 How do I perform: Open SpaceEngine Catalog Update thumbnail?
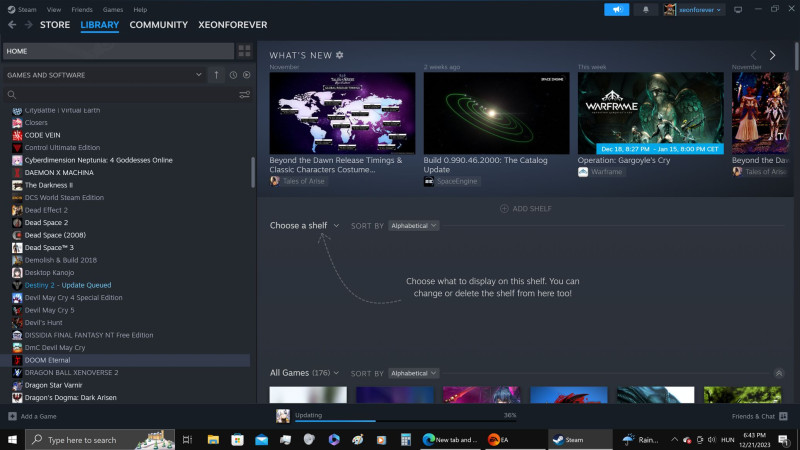pyautogui.click(x=496, y=113)
